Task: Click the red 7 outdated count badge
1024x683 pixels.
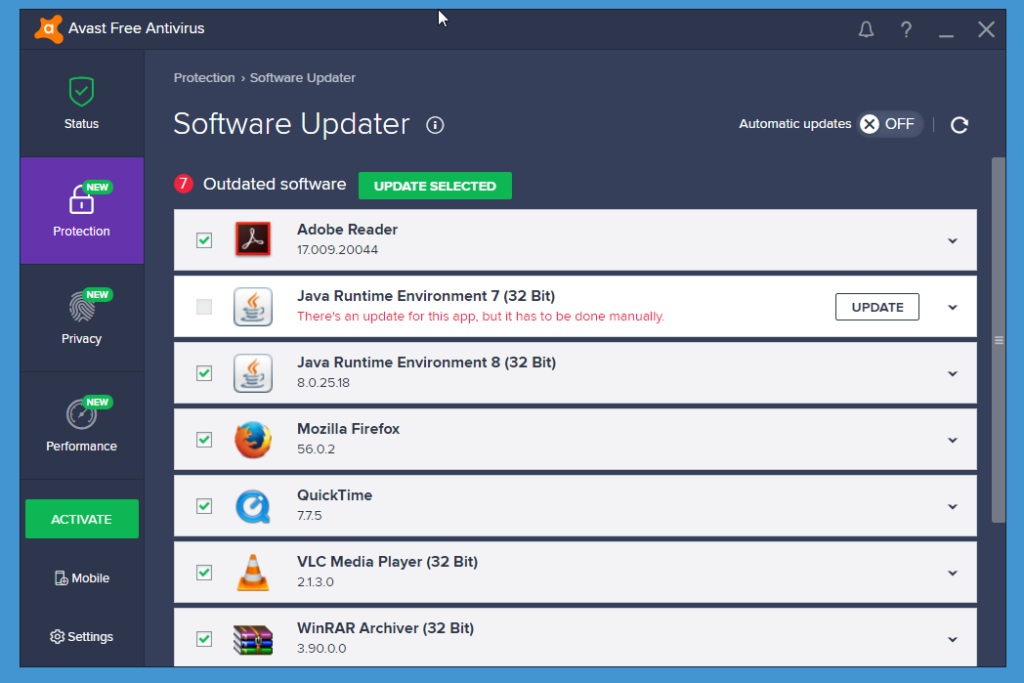Action: tap(184, 184)
